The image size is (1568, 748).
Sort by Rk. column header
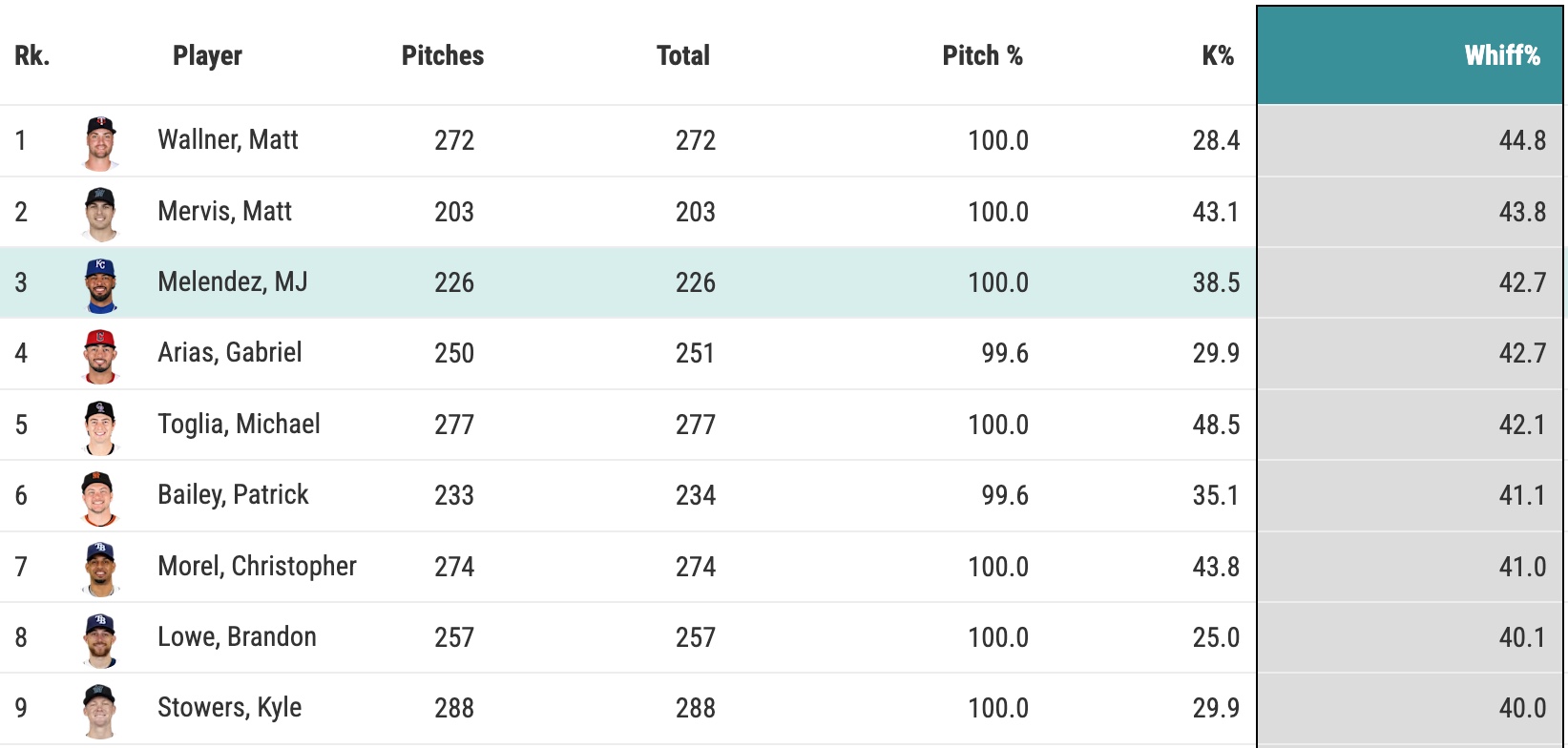[32, 55]
